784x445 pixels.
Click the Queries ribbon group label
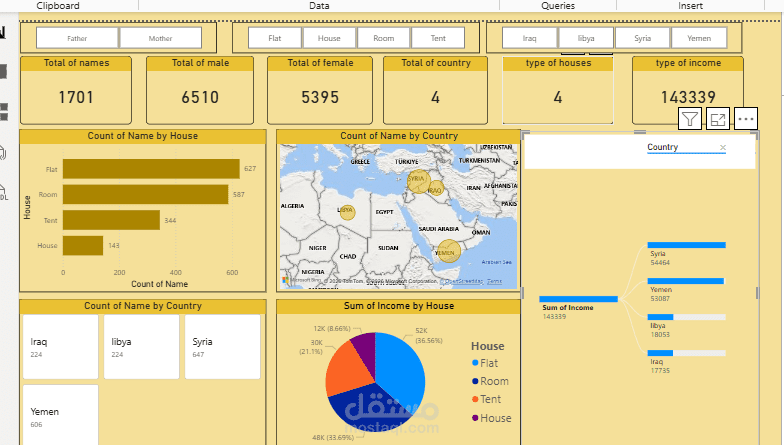[x=558, y=6]
